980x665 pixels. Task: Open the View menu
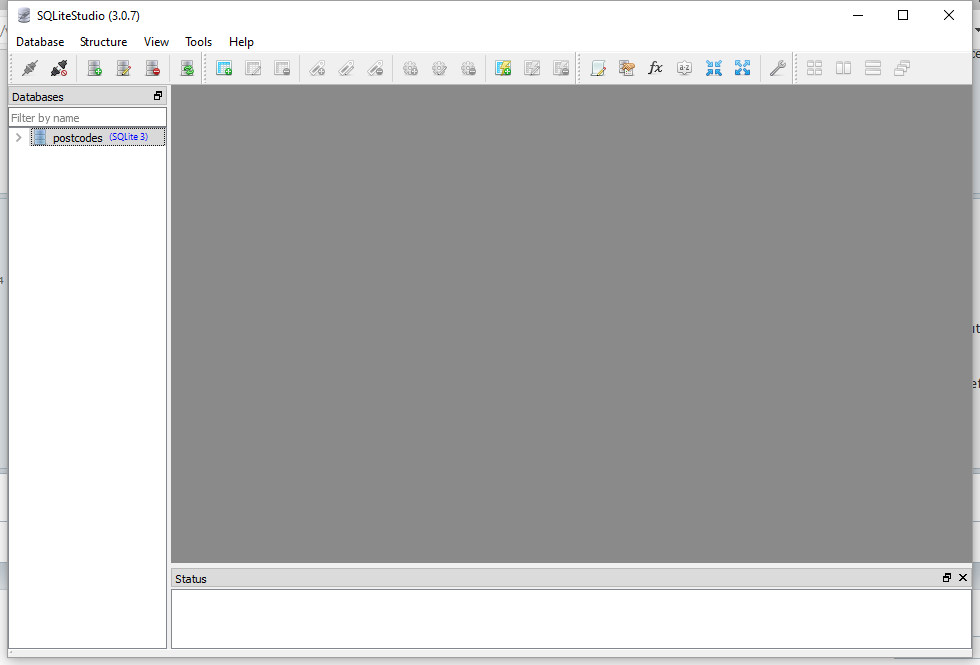156,42
